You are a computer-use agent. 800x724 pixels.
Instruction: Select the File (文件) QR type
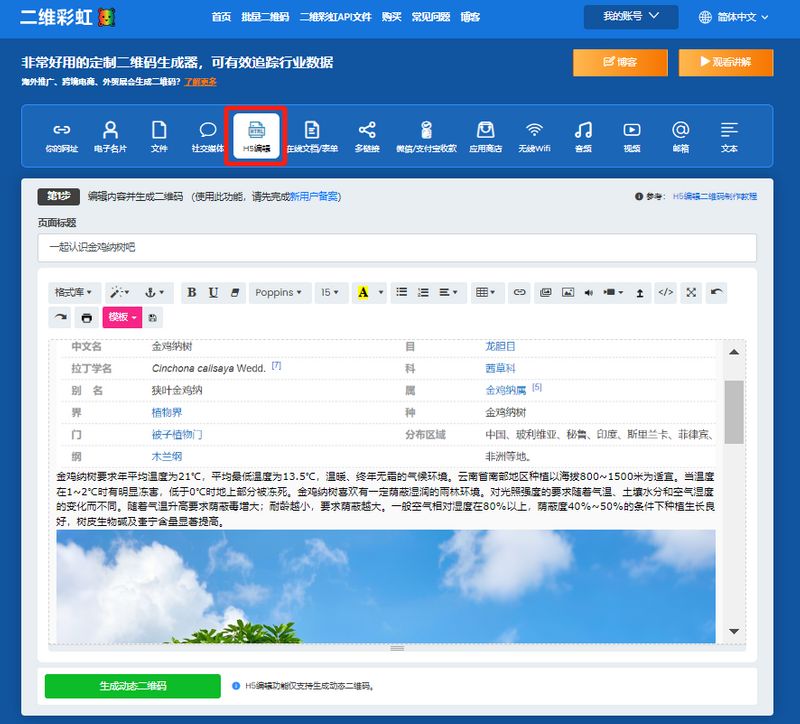click(159, 137)
